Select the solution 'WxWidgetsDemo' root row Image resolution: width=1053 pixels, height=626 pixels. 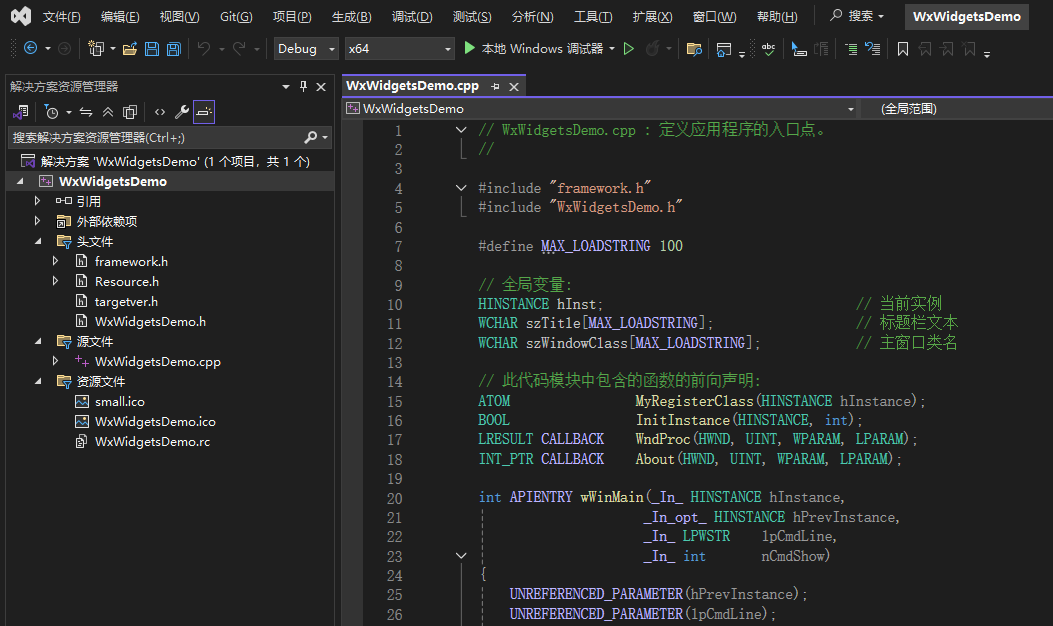click(170, 161)
